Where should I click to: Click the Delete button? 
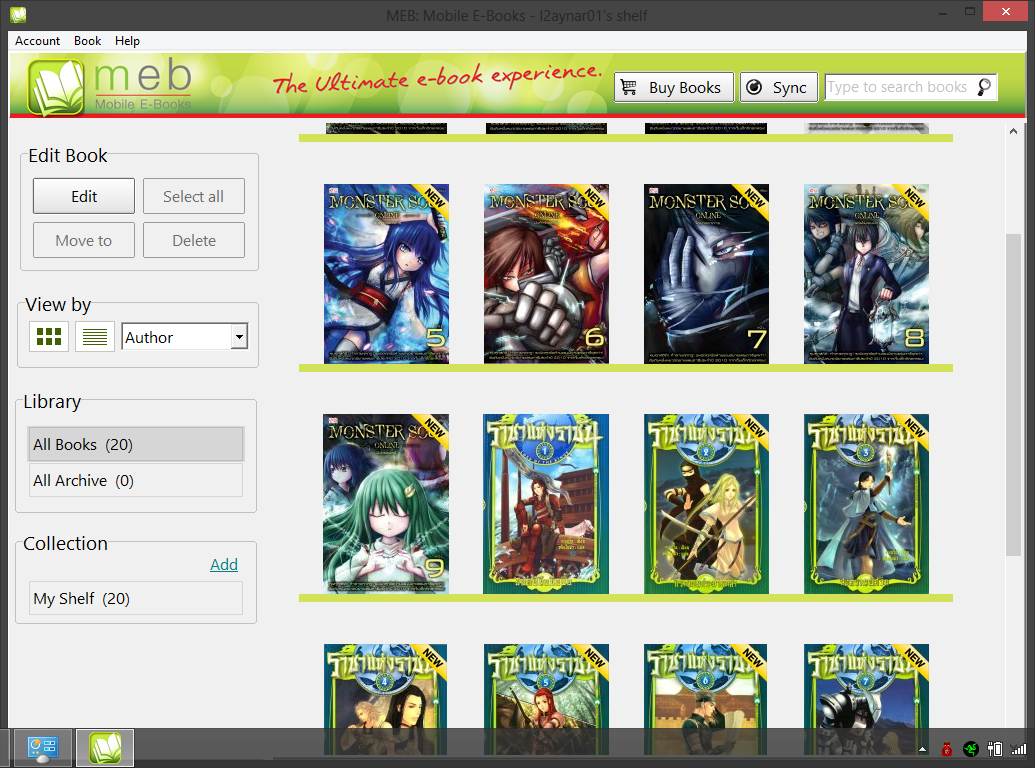coord(193,240)
